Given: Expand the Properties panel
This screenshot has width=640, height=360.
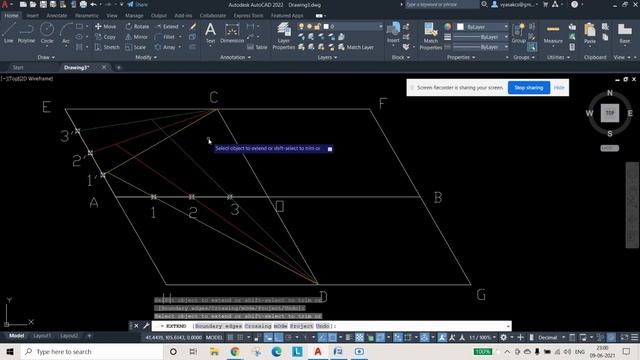Looking at the screenshot, I should pyautogui.click(x=461, y=58).
